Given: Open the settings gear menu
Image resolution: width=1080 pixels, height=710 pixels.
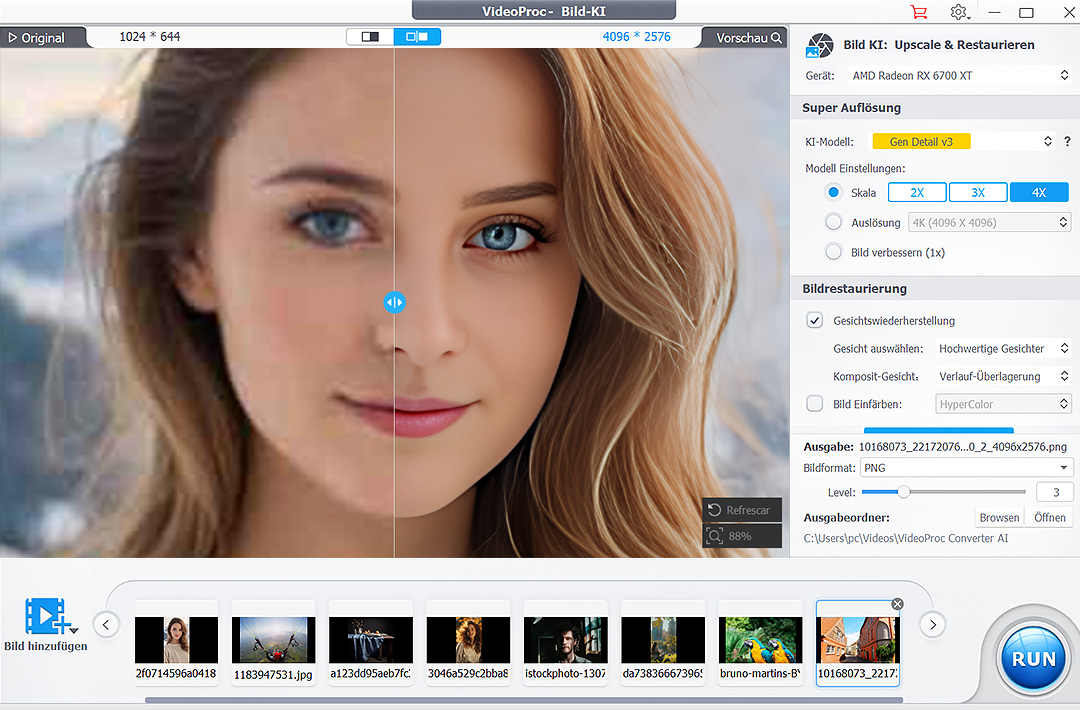Looking at the screenshot, I should 959,13.
